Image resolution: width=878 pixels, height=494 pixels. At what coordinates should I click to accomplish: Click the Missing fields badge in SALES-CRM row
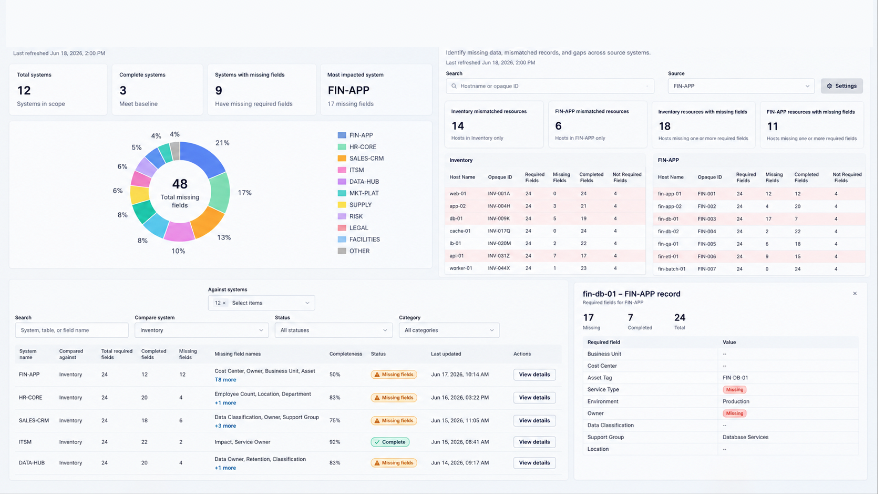(394, 421)
